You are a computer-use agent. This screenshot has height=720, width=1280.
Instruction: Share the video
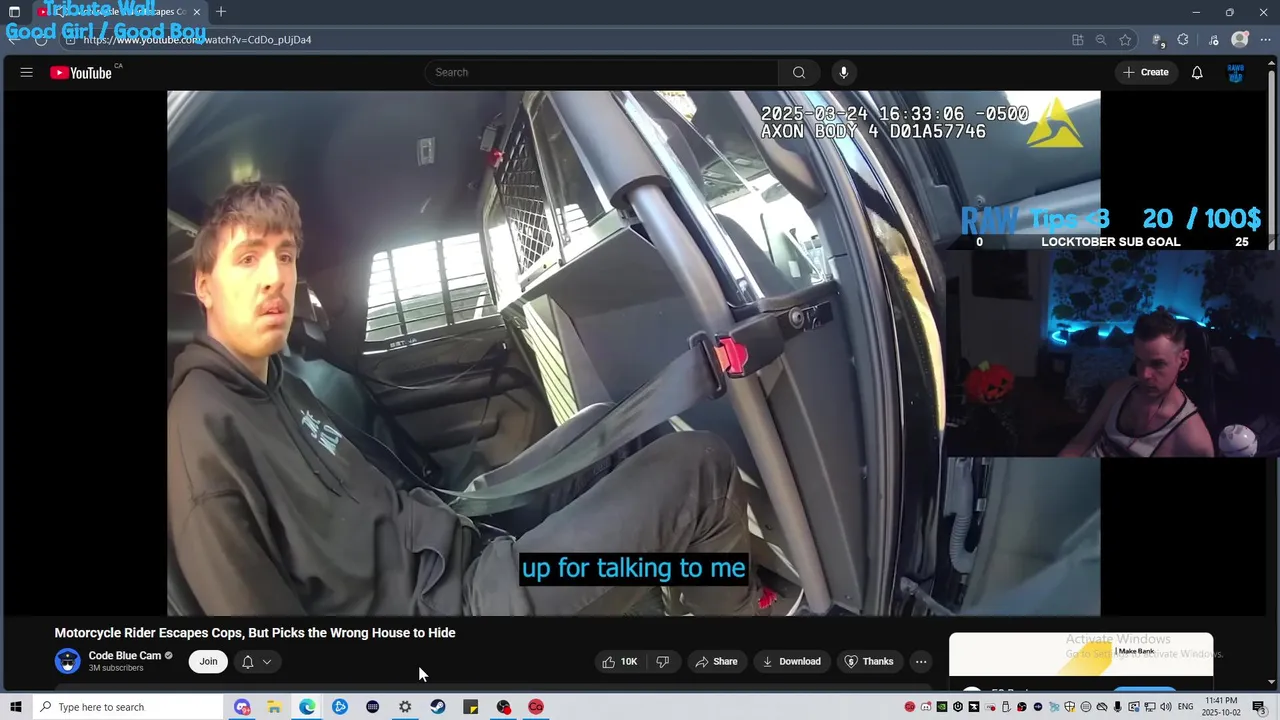point(716,661)
